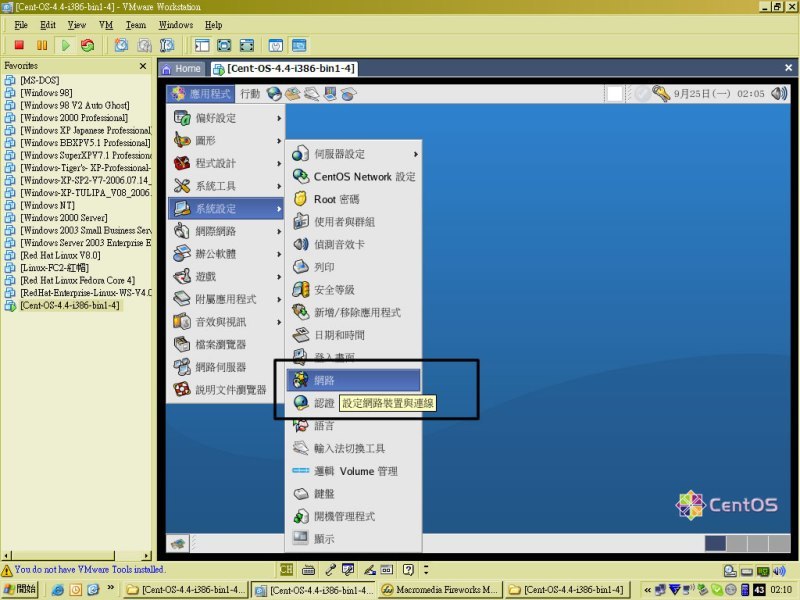
Task: Select 日期和時間 Date and Time
Action: tap(354, 335)
